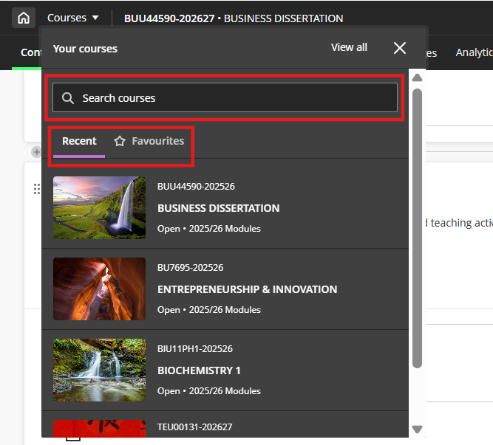This screenshot has width=493, height=445.
Task: Click the Favourites star icon
Action: click(120, 141)
